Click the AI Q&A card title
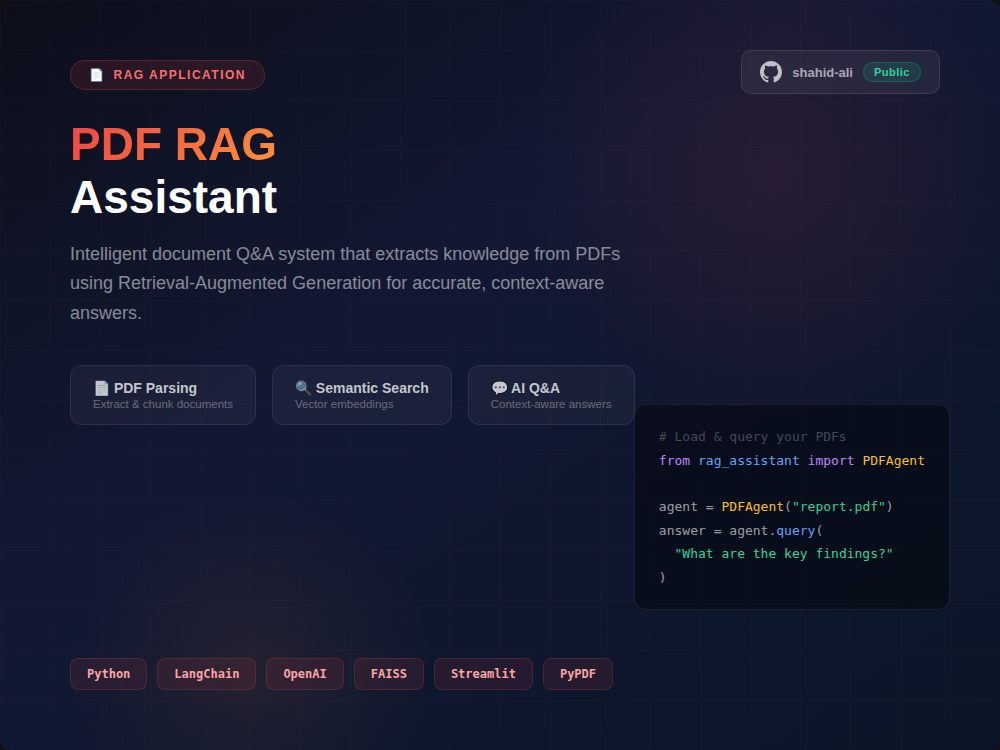Viewport: 1000px width, 750px height. click(535, 388)
